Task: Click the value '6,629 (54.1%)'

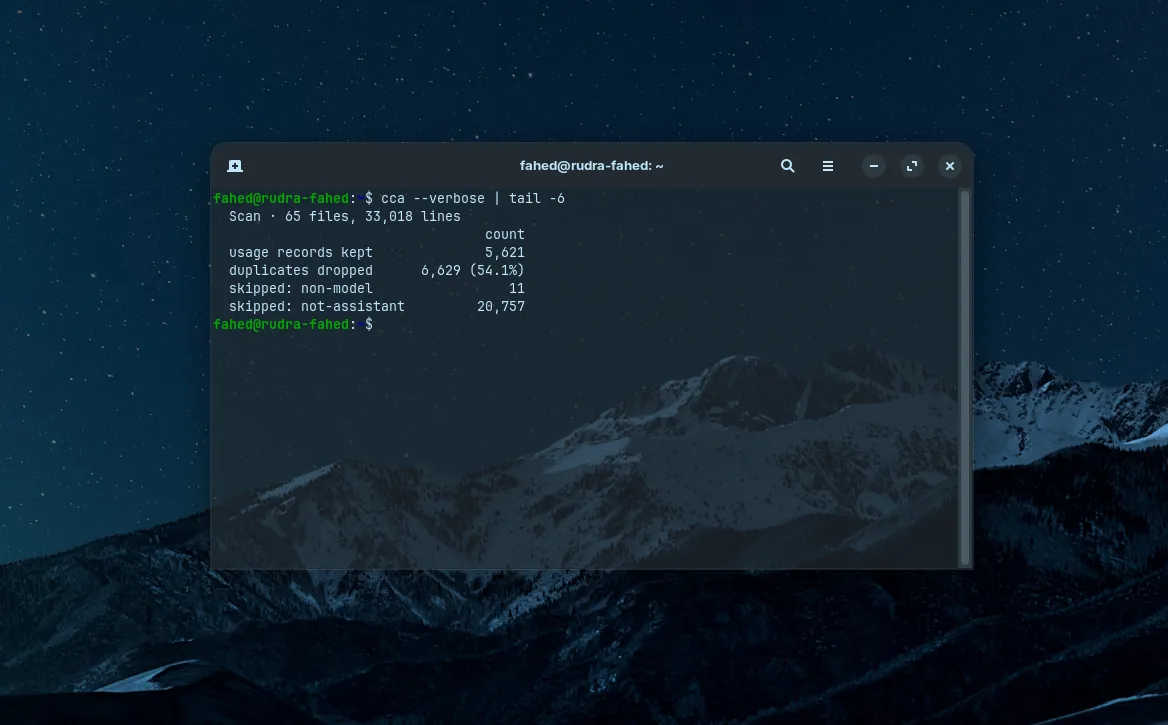Action: click(473, 270)
